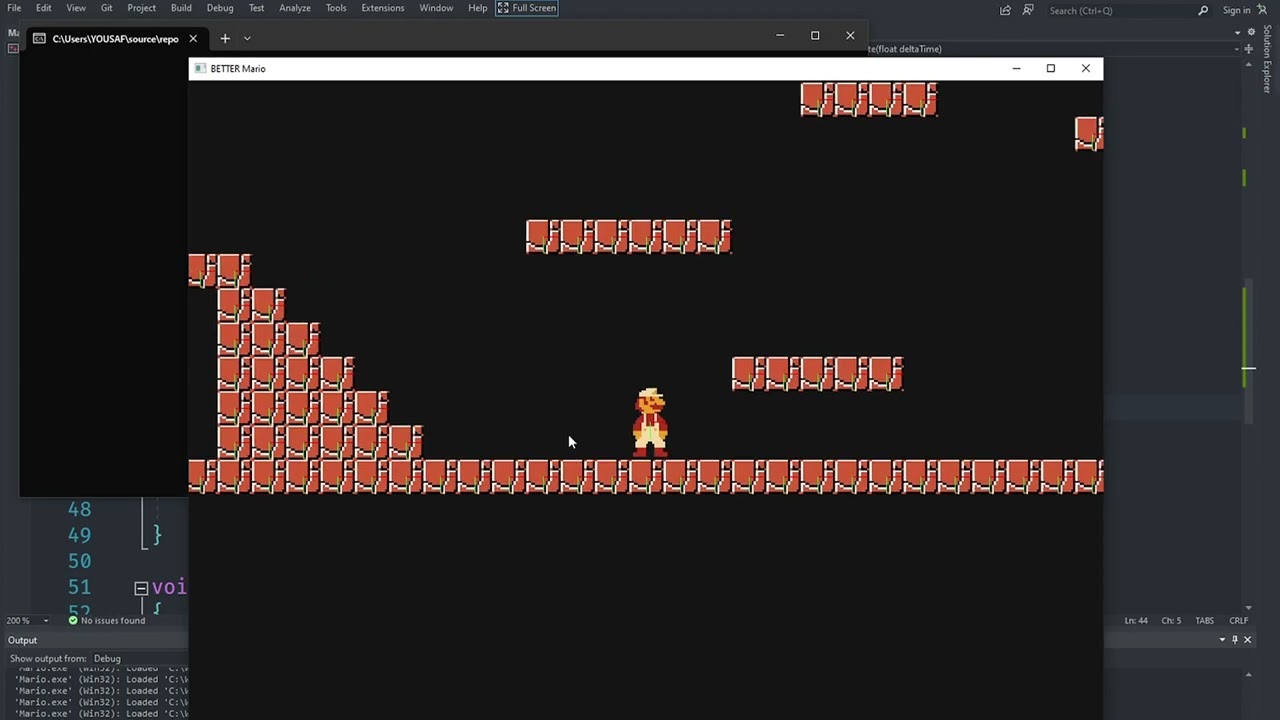Viewport: 1280px width, 720px height.
Task: Click line number 48 in the editor
Action: click(79, 510)
